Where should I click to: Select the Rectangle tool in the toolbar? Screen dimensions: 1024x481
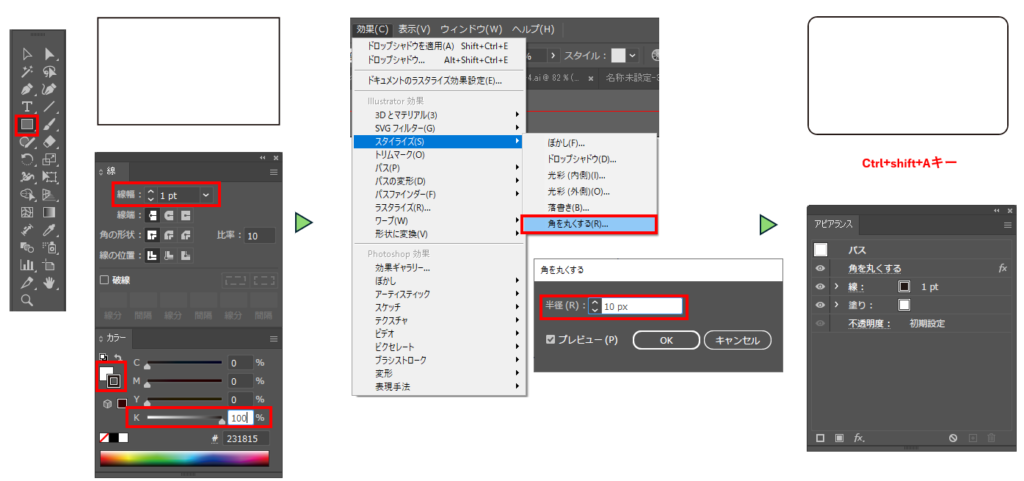click(x=26, y=125)
